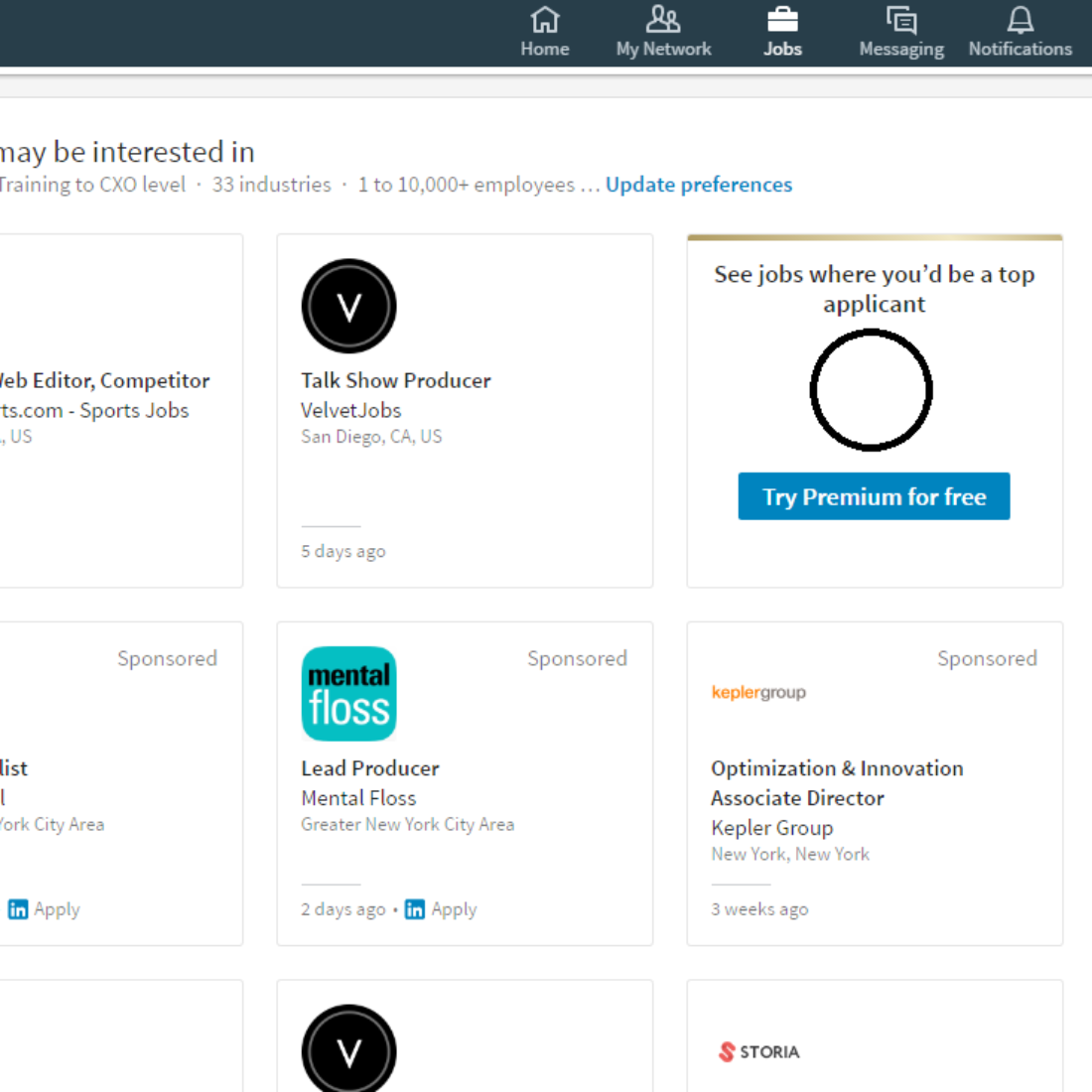Viewport: 1092px width, 1092px height.
Task: Click the Storia logo
Action: click(x=758, y=1051)
